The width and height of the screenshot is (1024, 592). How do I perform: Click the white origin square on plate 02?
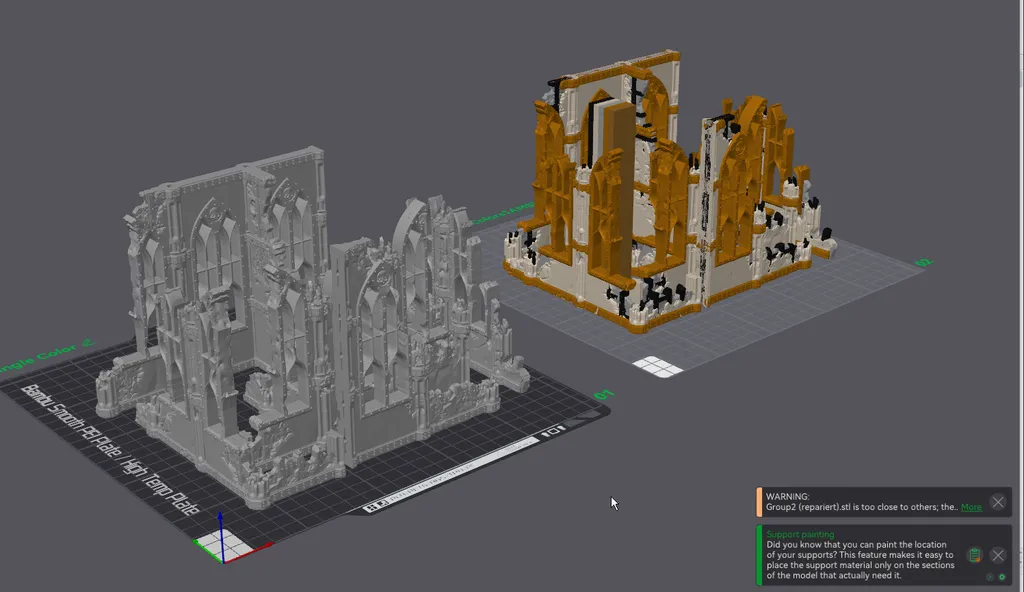click(x=658, y=367)
